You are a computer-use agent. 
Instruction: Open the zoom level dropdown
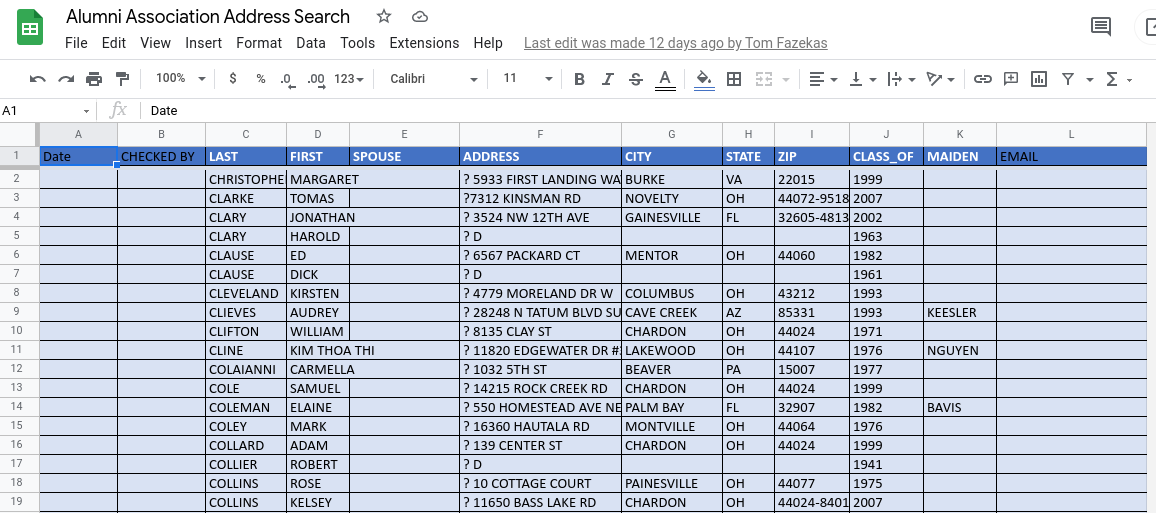[x=181, y=78]
